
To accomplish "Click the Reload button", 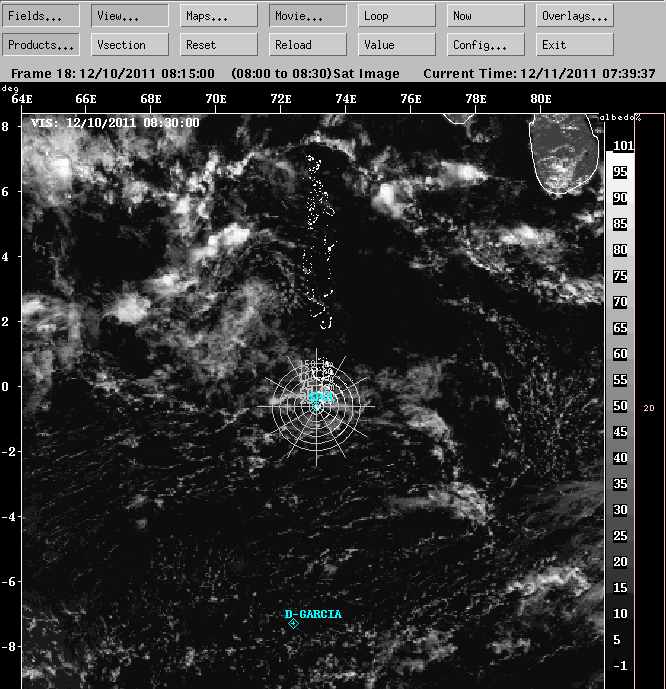I will coord(308,45).
